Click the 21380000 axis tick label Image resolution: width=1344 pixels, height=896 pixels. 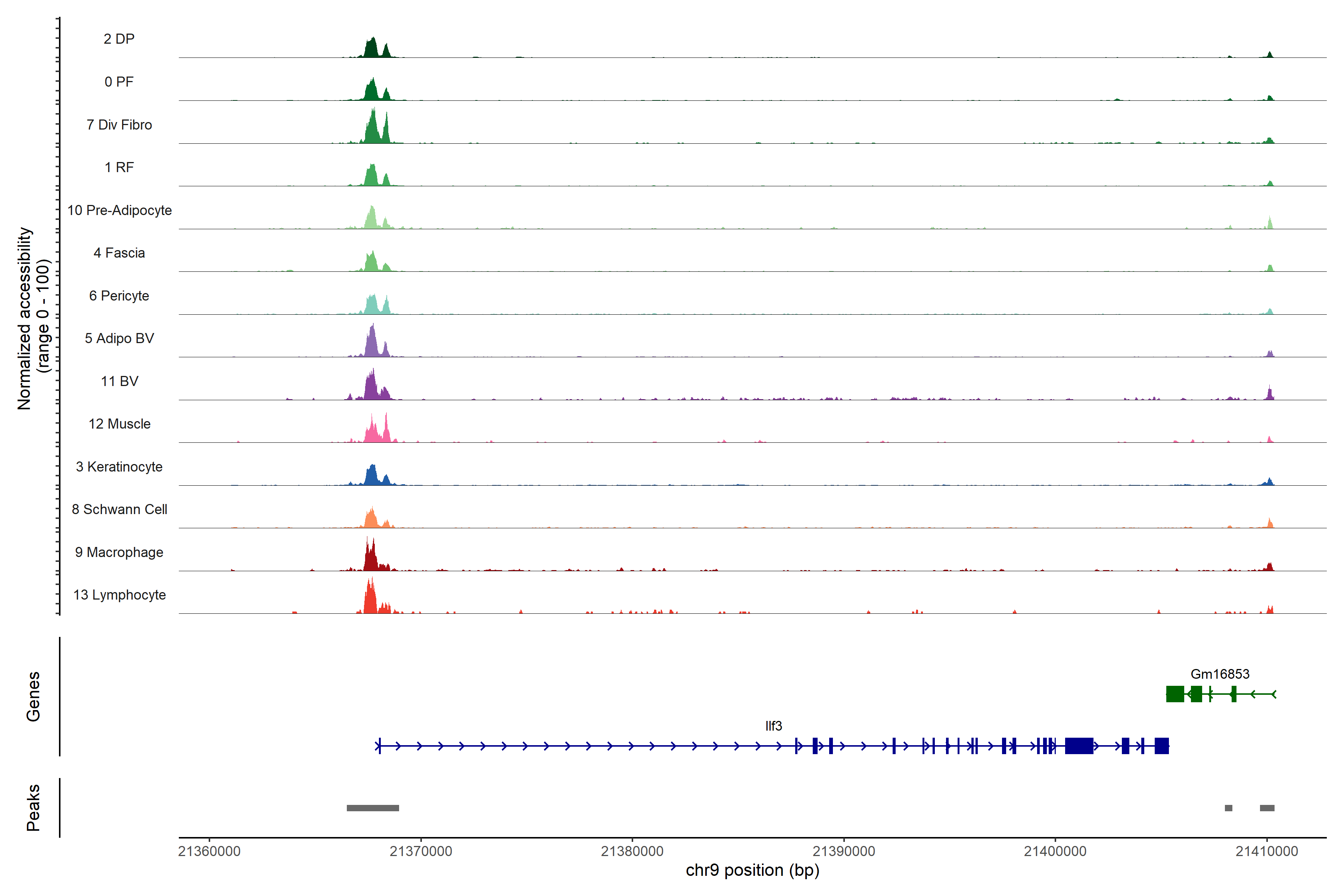632,851
